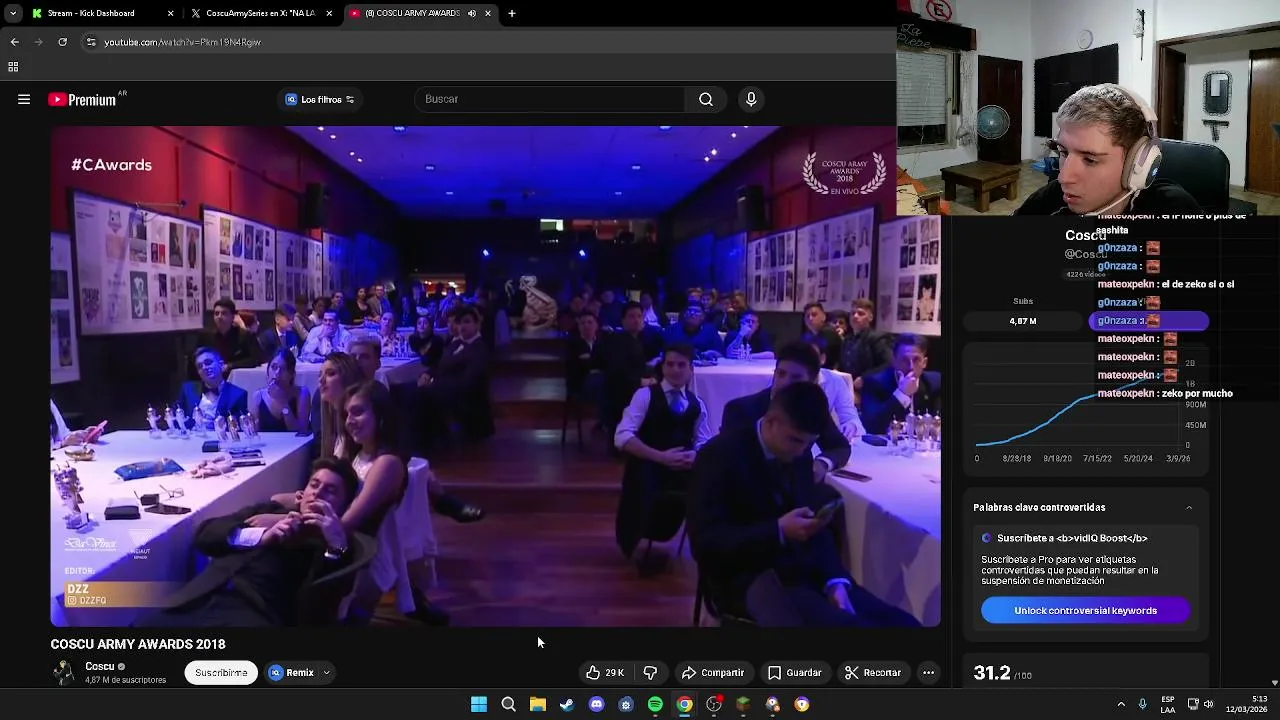Open the Coscu channel name link
Image resolution: width=1280 pixels, height=720 pixels.
point(100,666)
